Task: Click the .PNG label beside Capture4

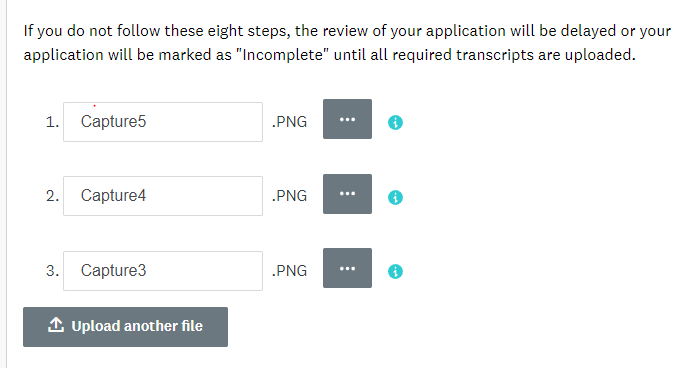Action: (289, 196)
